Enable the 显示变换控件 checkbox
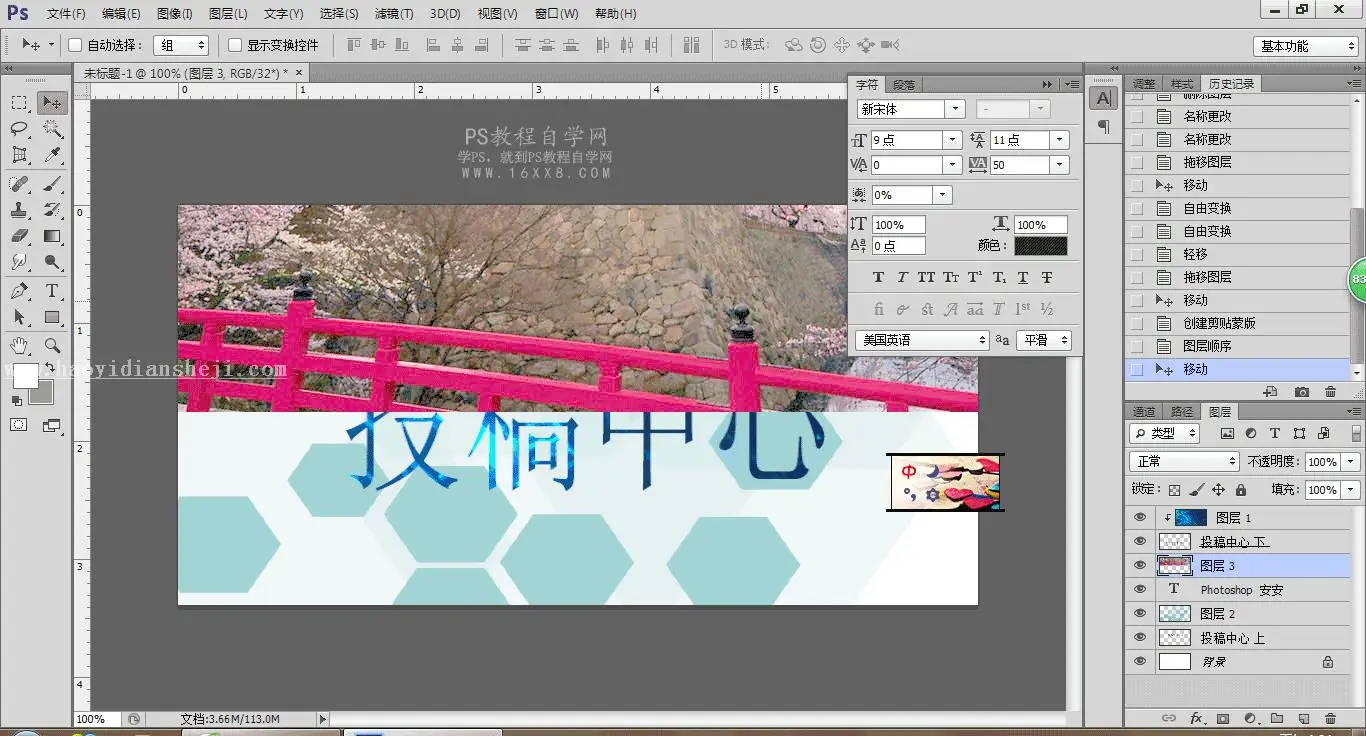Image resolution: width=1366 pixels, height=736 pixels. (x=235, y=45)
